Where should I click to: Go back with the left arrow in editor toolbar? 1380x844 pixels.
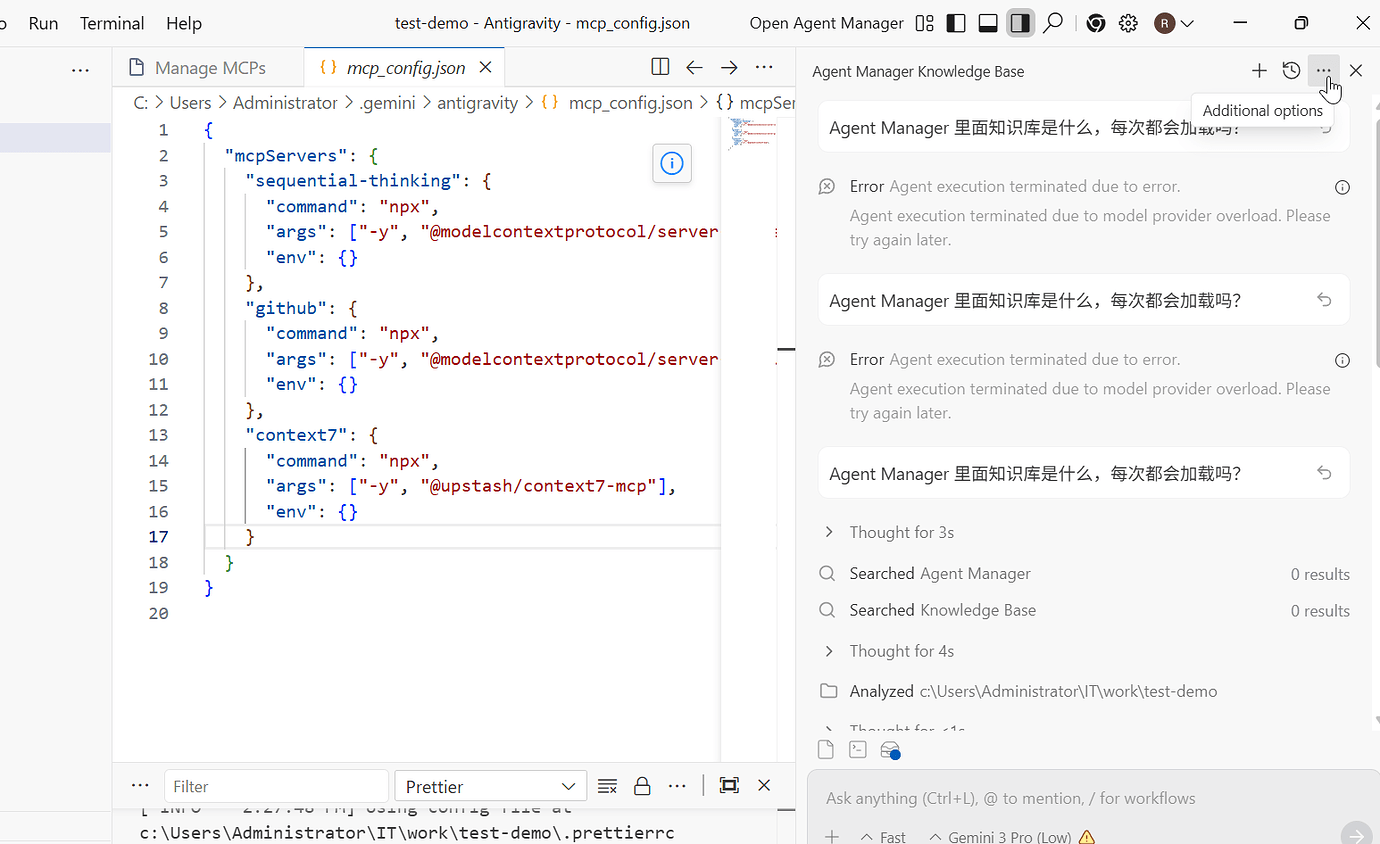694,67
